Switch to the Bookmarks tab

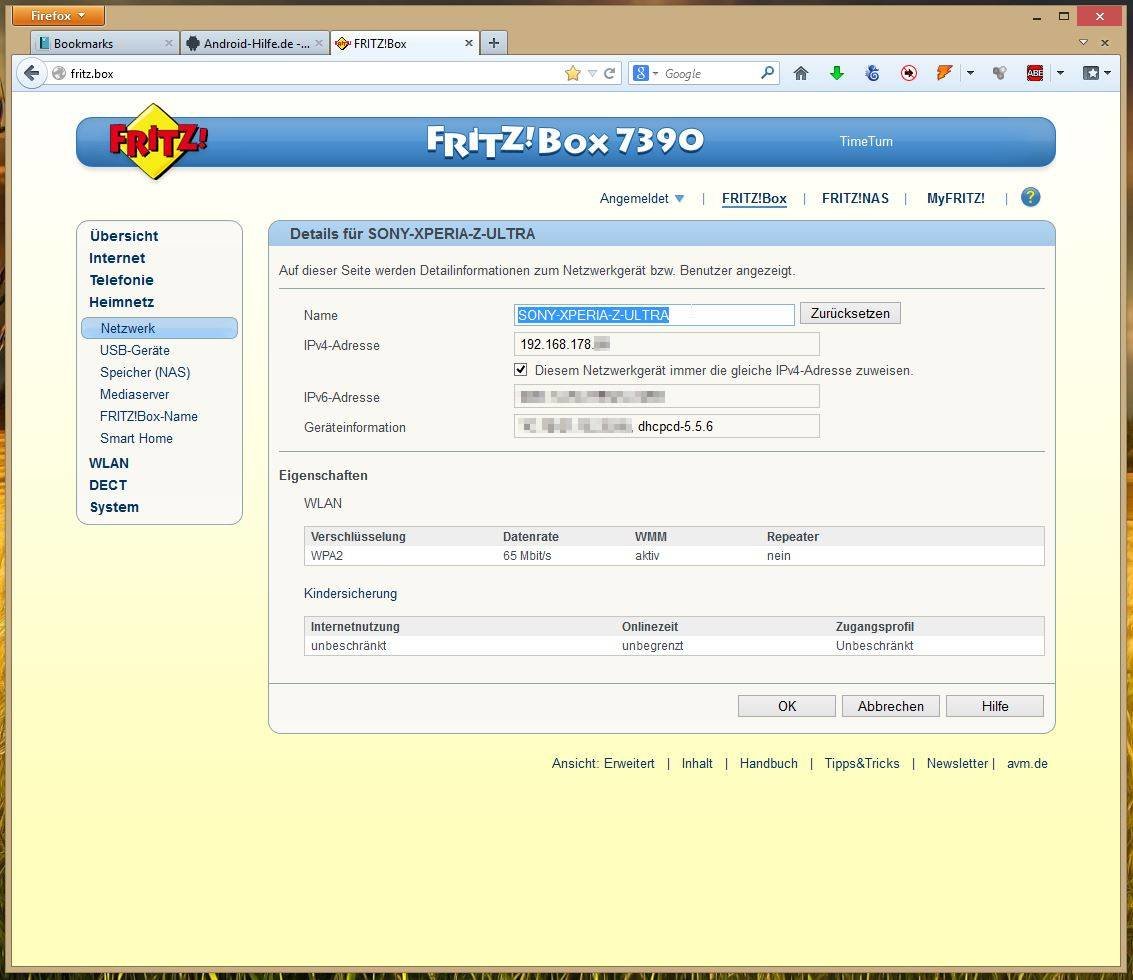tap(105, 43)
